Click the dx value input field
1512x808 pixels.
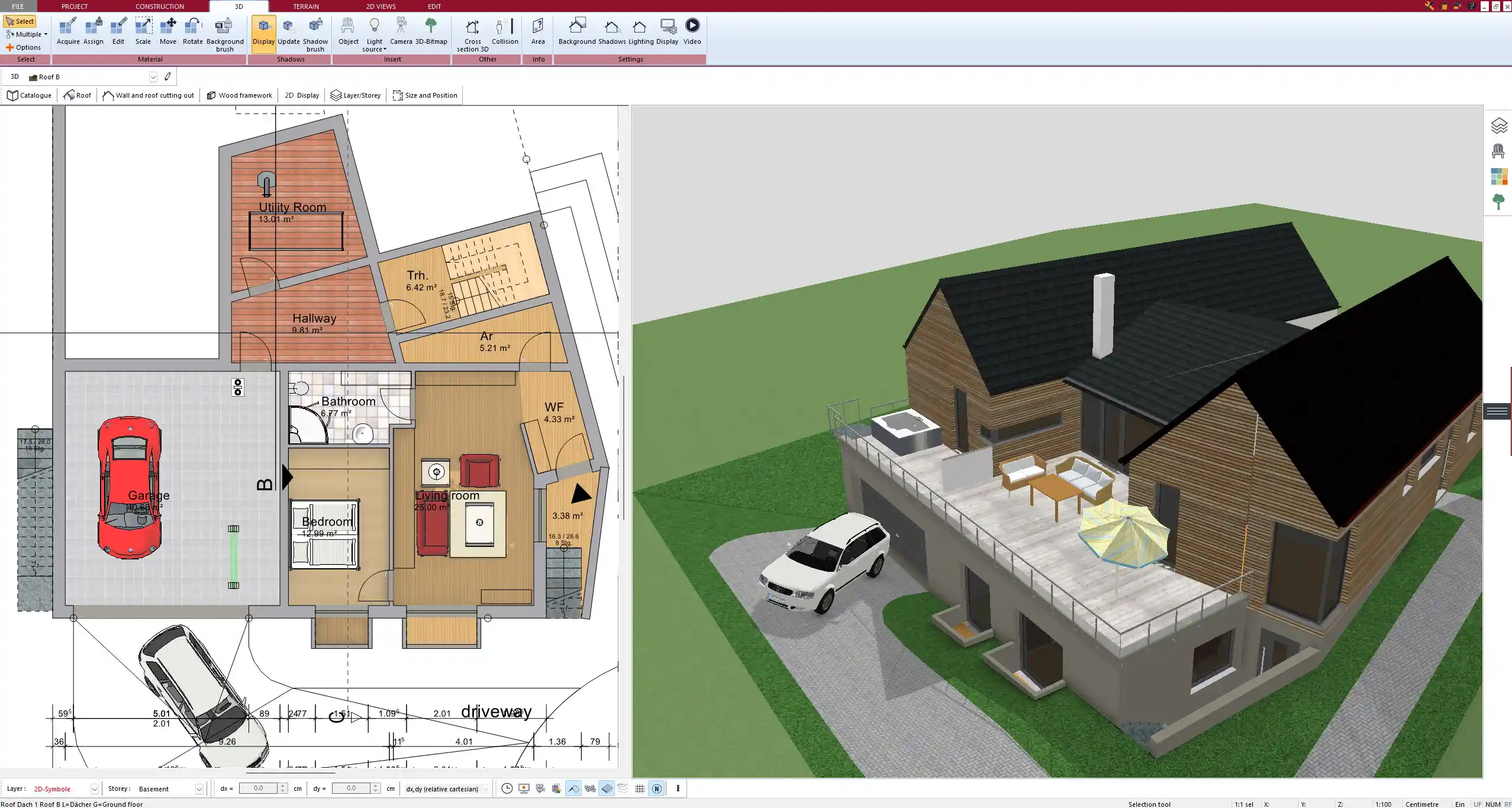coord(258,788)
